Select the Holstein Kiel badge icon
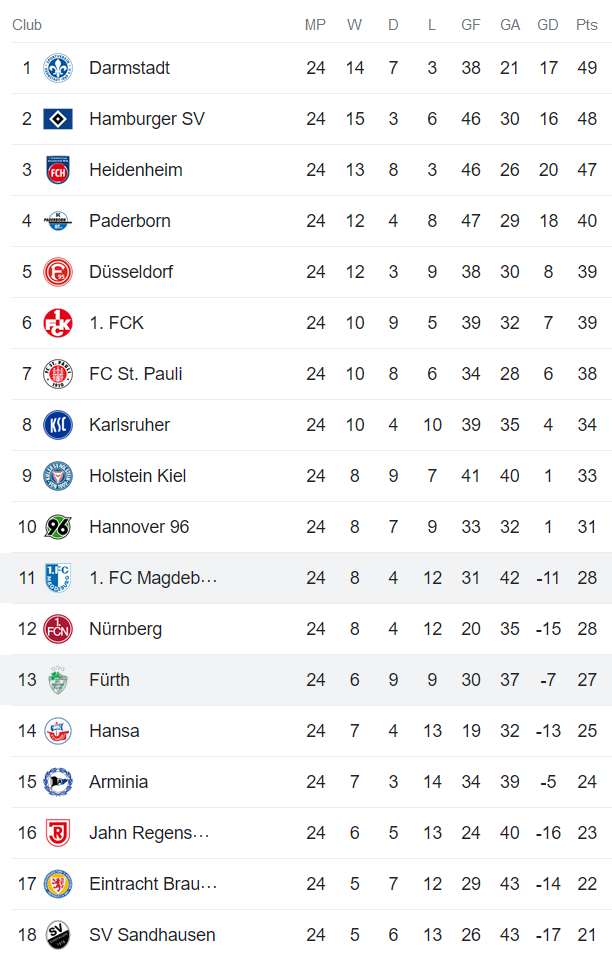The height and width of the screenshot is (966, 612). (57, 475)
